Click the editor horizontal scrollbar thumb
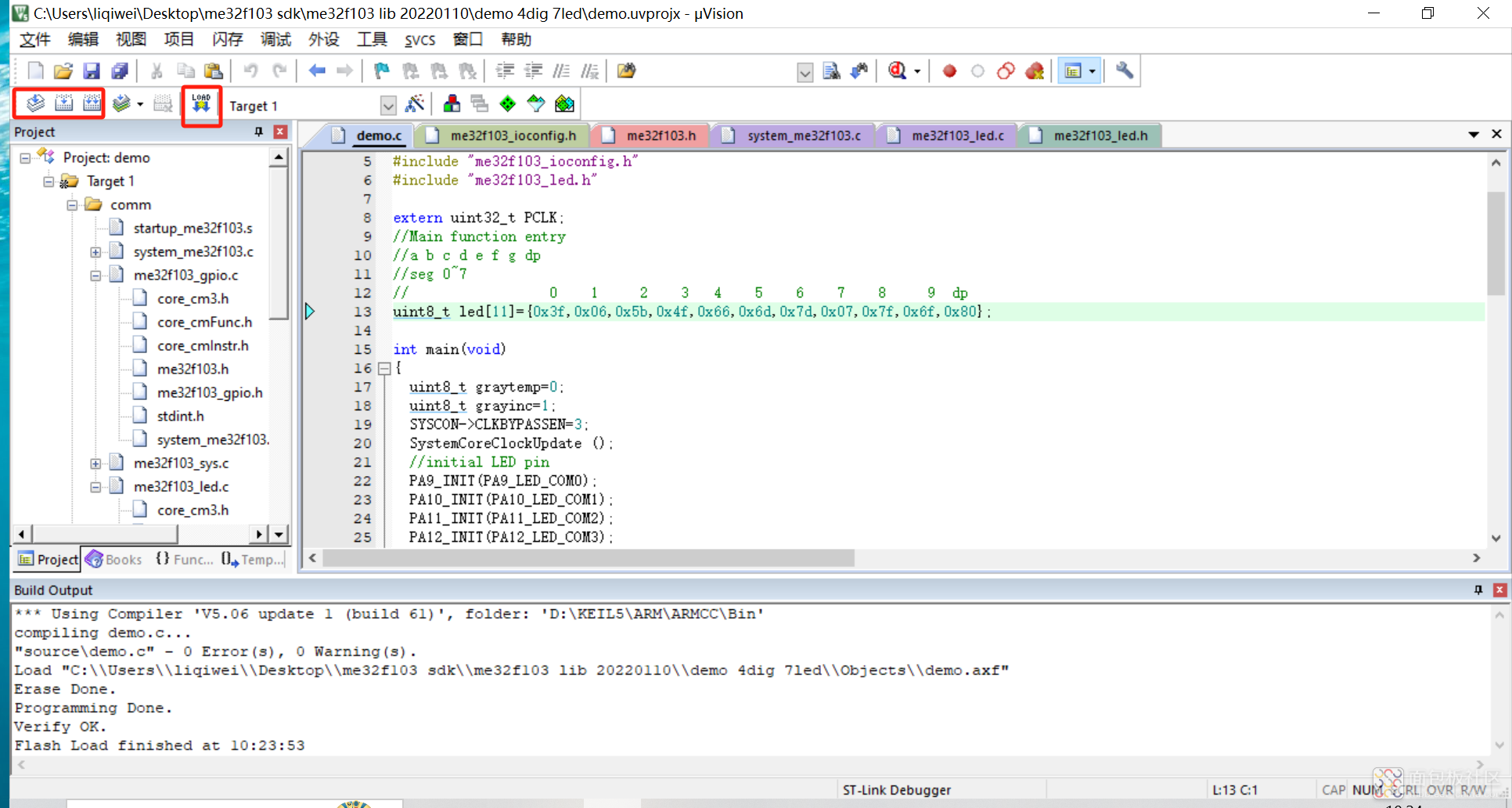 pyautogui.click(x=589, y=558)
